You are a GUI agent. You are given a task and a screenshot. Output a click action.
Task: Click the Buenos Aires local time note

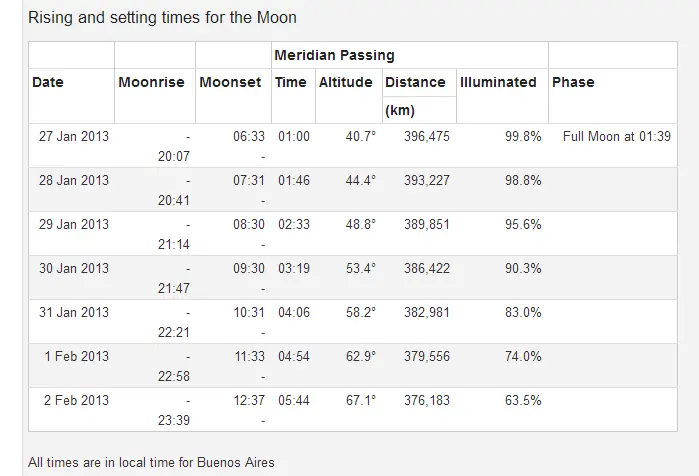pos(151,463)
